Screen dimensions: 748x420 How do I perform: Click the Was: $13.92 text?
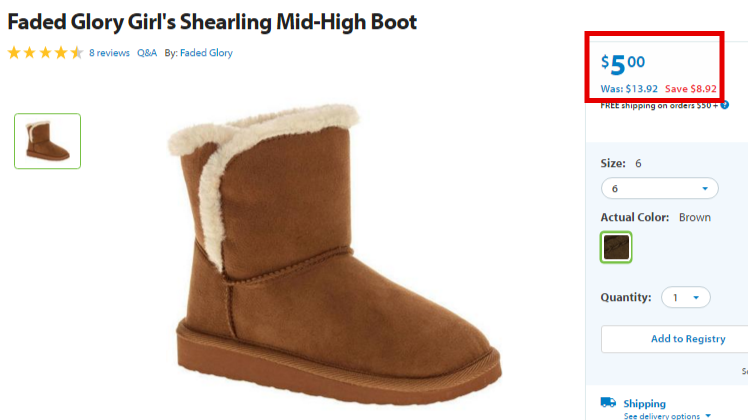coord(629,89)
